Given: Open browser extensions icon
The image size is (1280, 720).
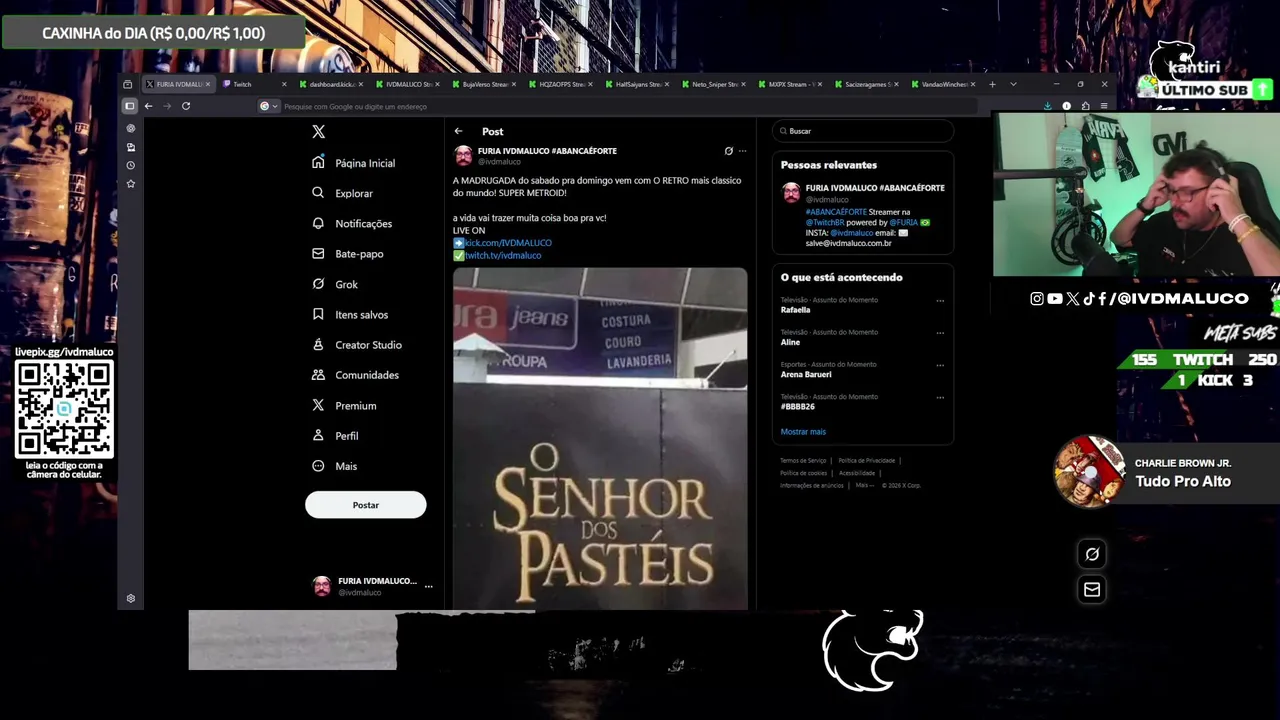Looking at the screenshot, I should pos(1085,106).
